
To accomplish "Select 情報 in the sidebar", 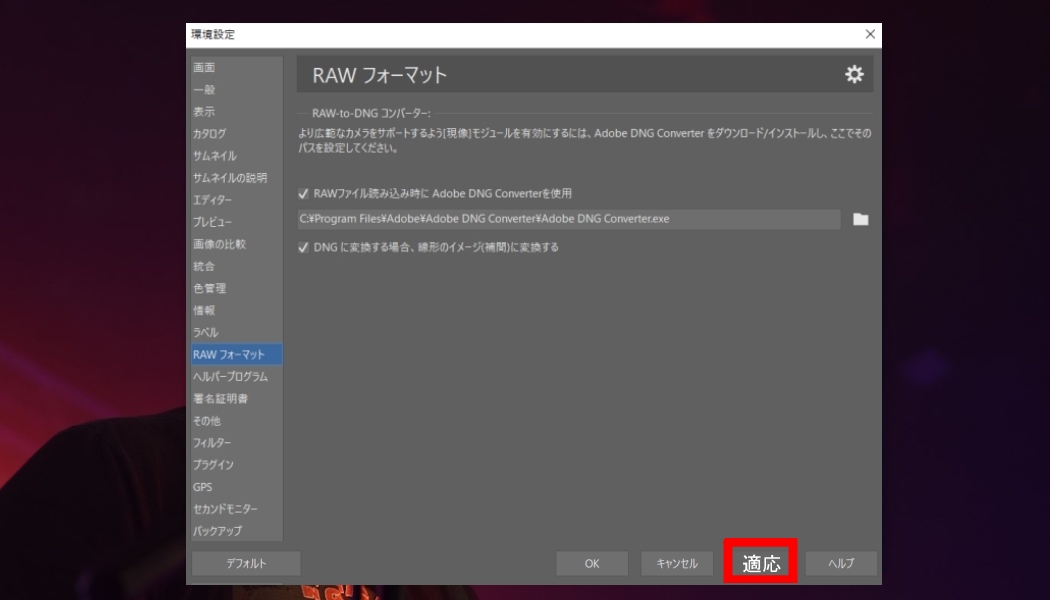I will (x=236, y=311).
